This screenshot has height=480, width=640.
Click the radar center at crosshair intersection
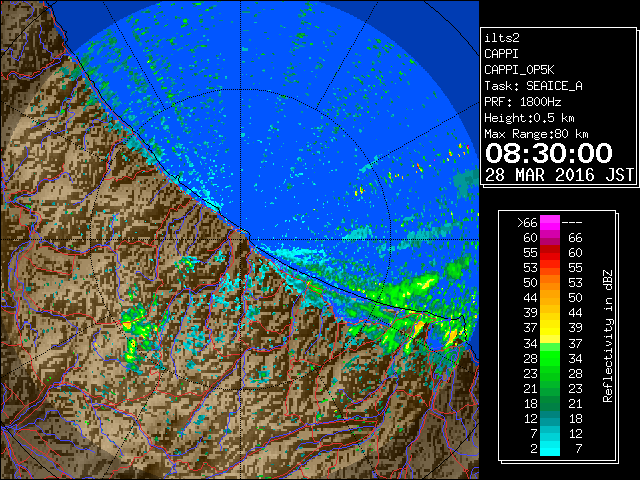[x=241, y=239]
